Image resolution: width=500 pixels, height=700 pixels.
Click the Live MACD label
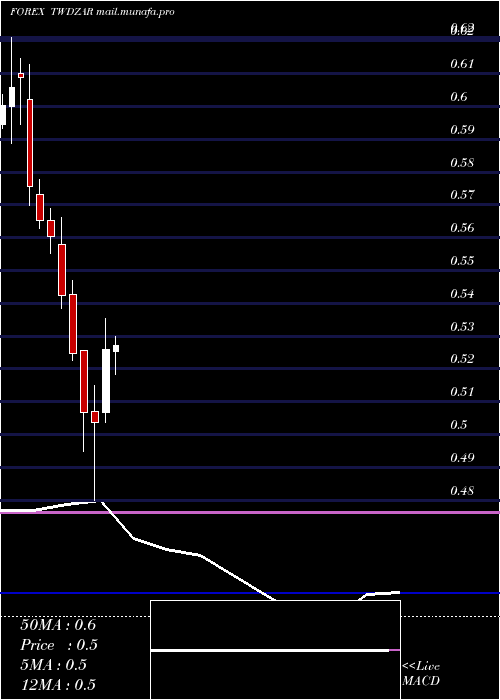click(421, 674)
